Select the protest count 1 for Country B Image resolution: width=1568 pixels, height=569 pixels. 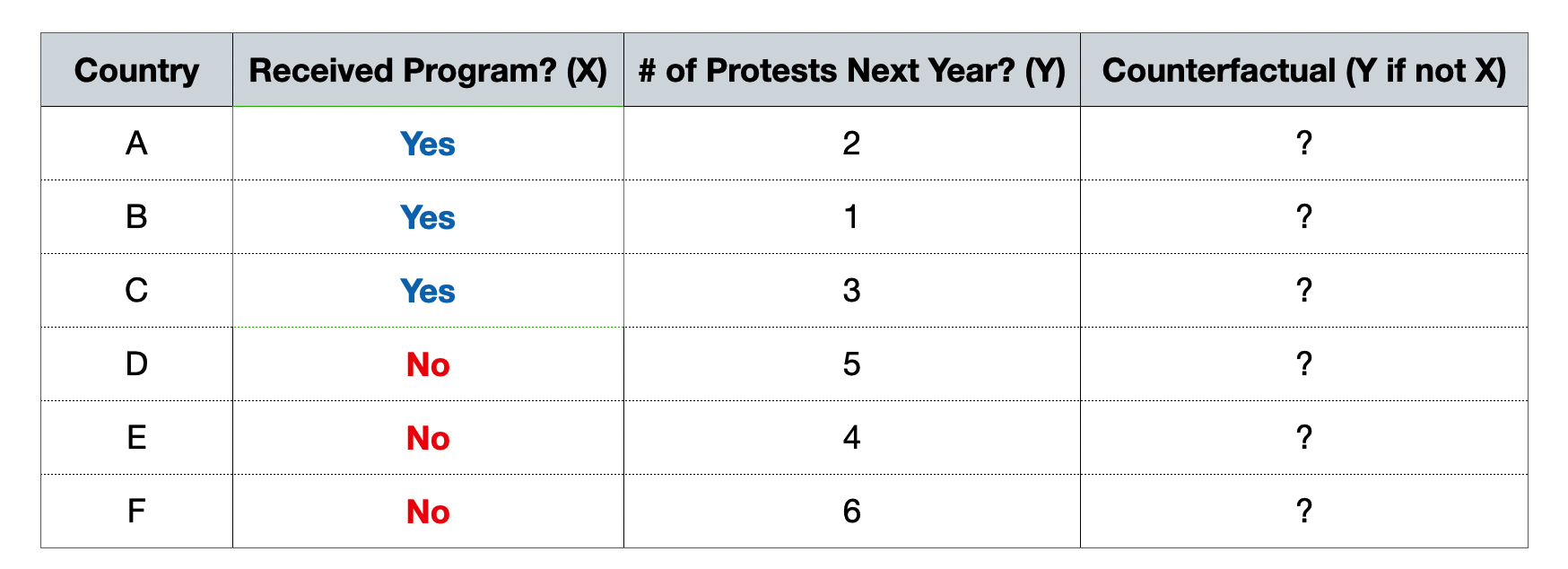coord(851,217)
